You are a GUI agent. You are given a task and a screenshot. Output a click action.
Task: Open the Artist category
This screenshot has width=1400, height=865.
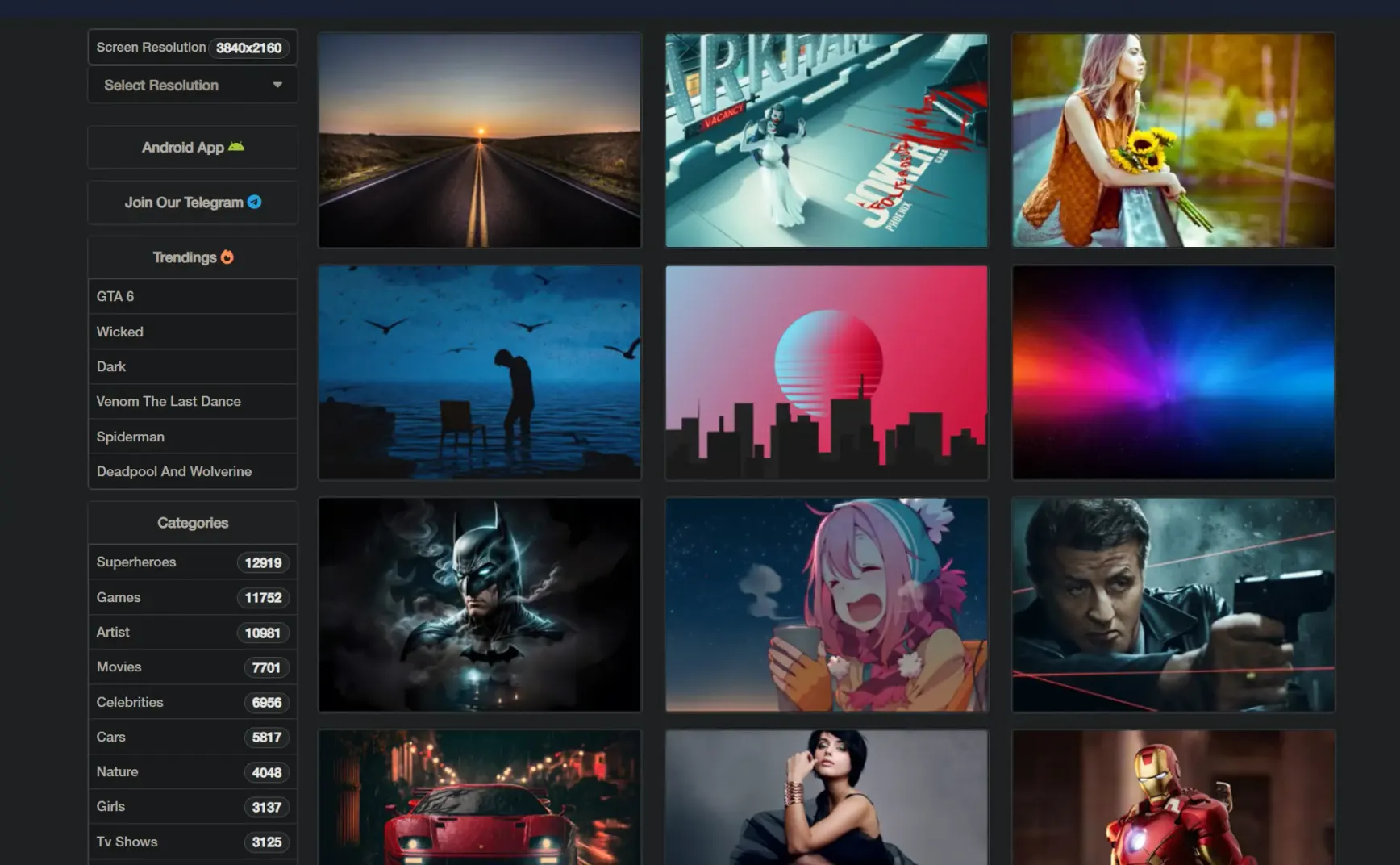tap(193, 632)
